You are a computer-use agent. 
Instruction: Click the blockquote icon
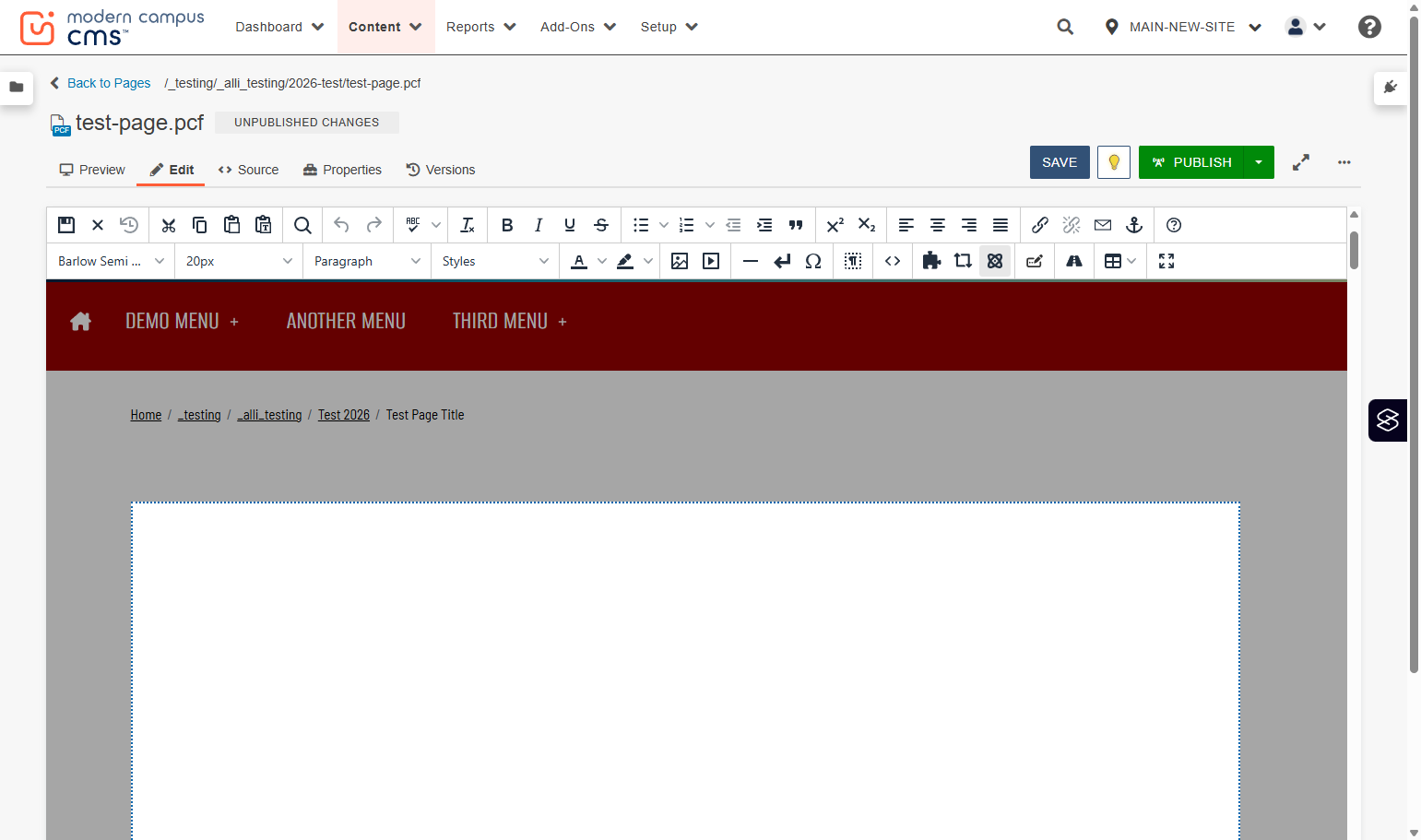(x=796, y=225)
